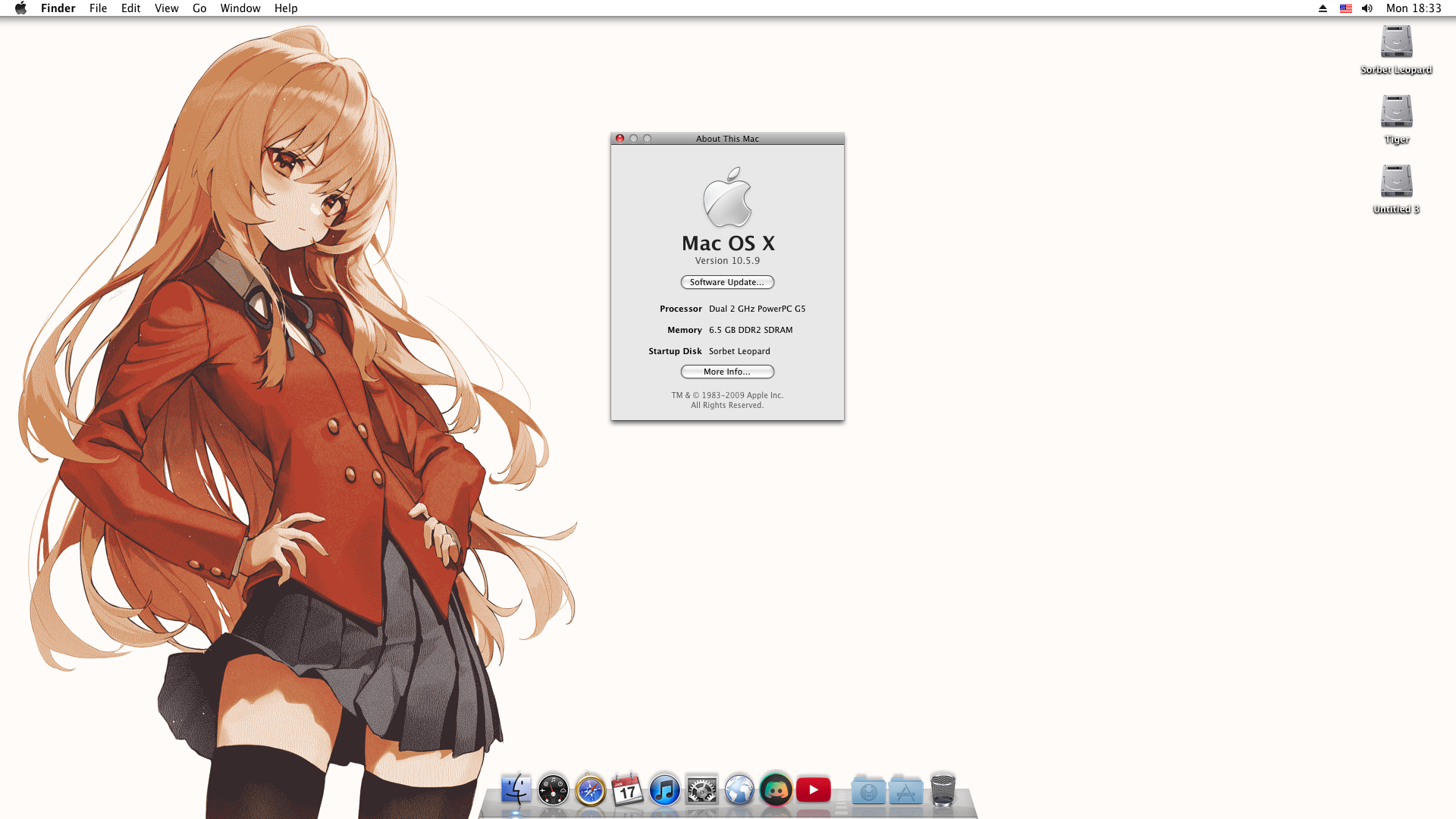Click the Mon 18:33 clock in menu bar
The height and width of the screenshot is (819, 1456).
pyautogui.click(x=1414, y=8)
